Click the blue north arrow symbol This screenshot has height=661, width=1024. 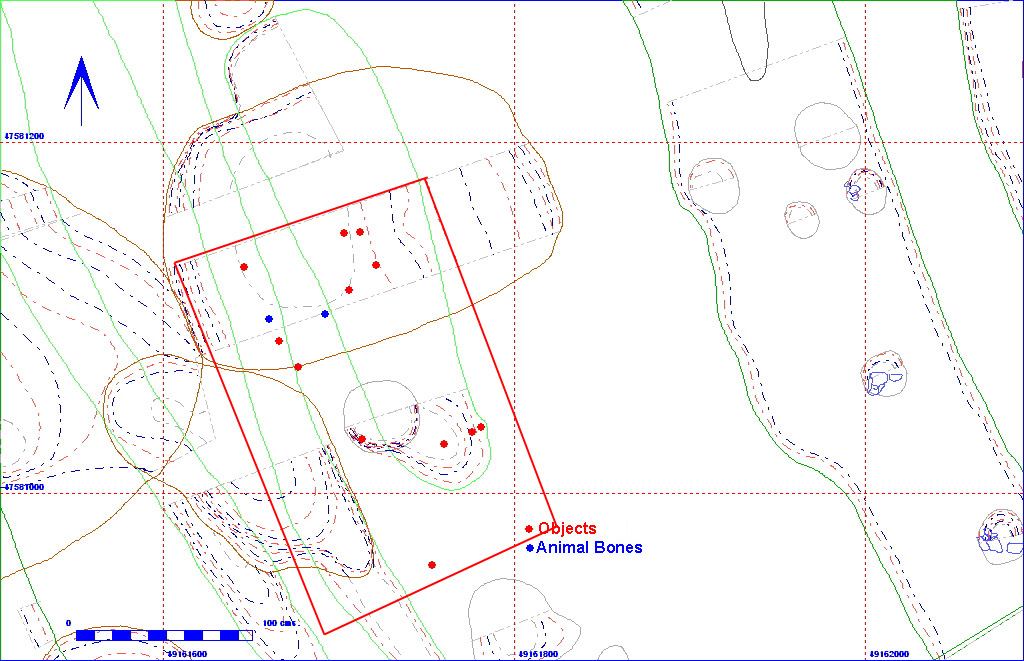(81, 84)
